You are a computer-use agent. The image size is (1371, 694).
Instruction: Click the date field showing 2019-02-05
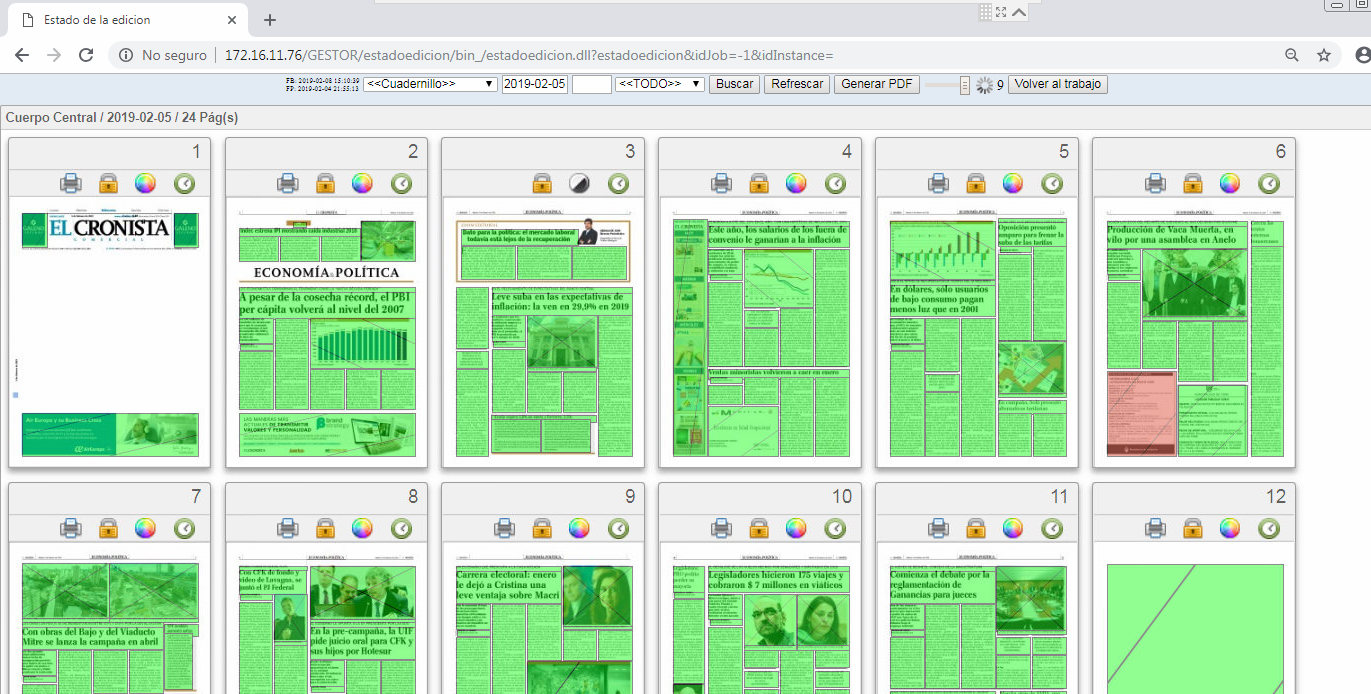535,84
